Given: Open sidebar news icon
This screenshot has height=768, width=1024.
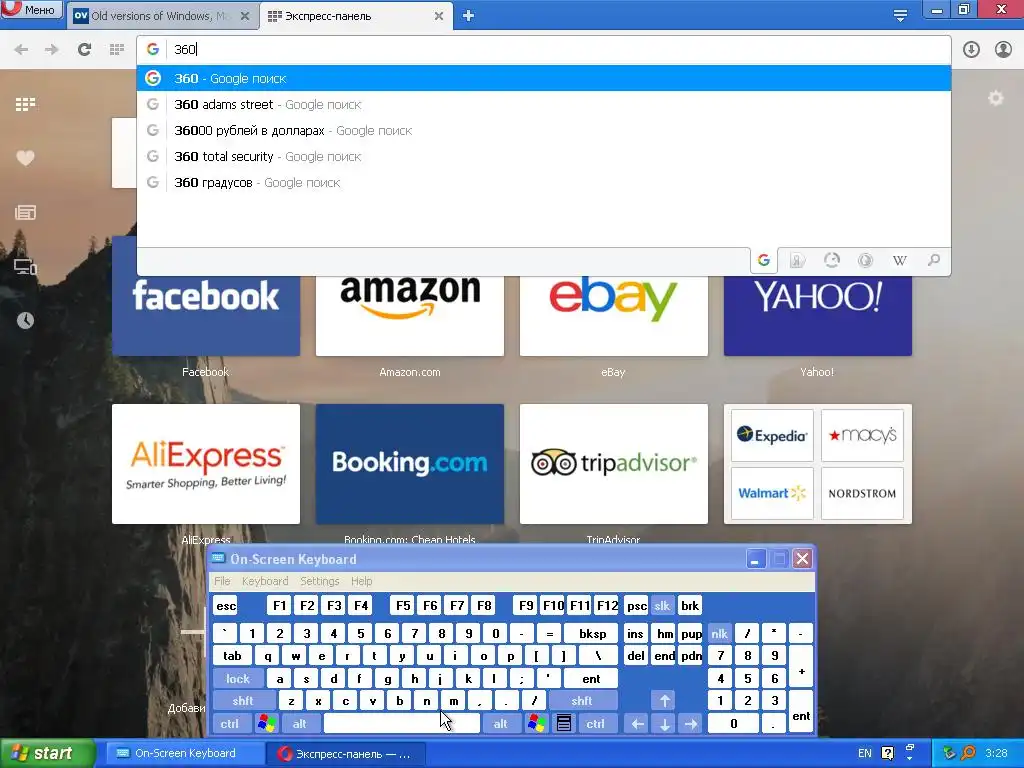Looking at the screenshot, I should click(25, 212).
